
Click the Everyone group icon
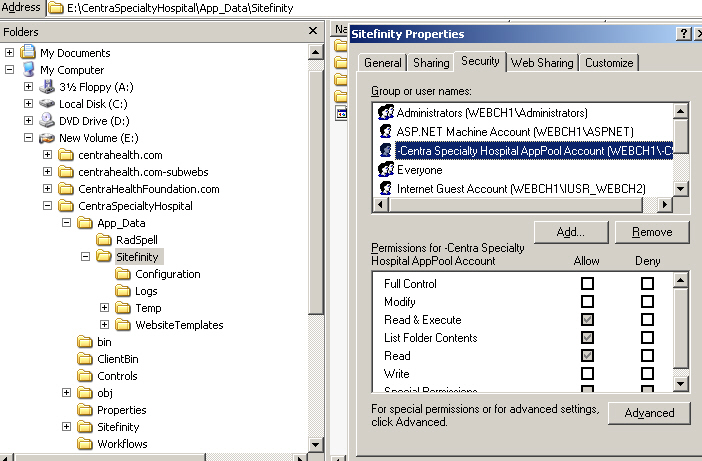coord(386,170)
